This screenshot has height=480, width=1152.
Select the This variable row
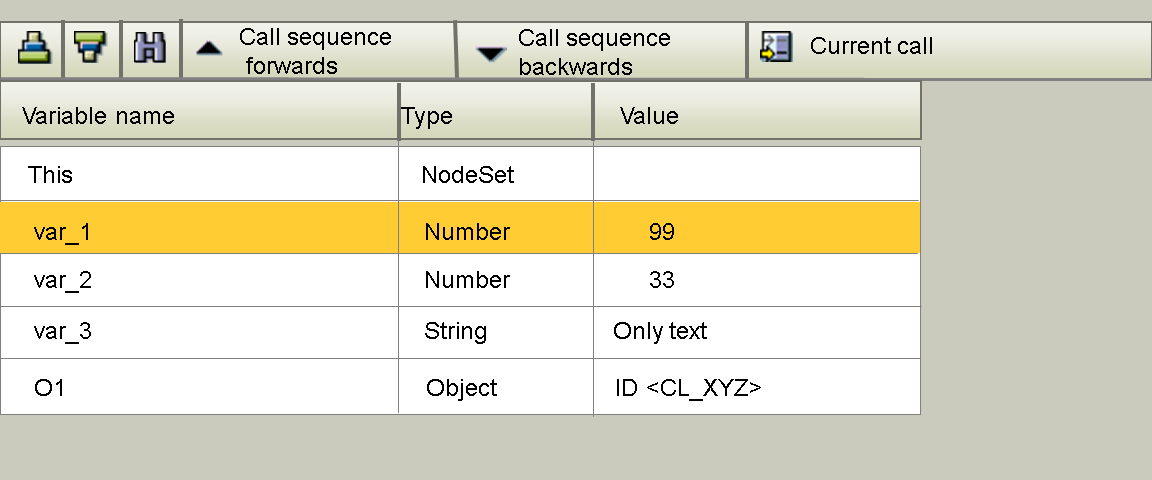point(51,175)
